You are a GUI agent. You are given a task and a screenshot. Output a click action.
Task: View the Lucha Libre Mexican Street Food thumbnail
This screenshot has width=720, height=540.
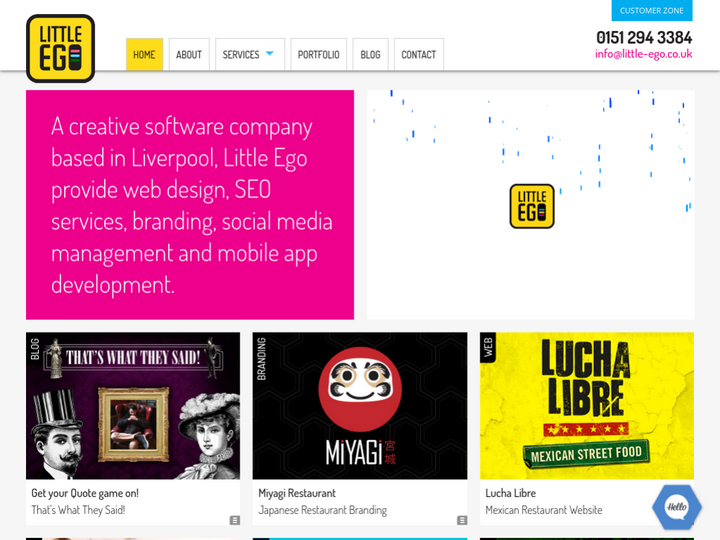(x=587, y=406)
